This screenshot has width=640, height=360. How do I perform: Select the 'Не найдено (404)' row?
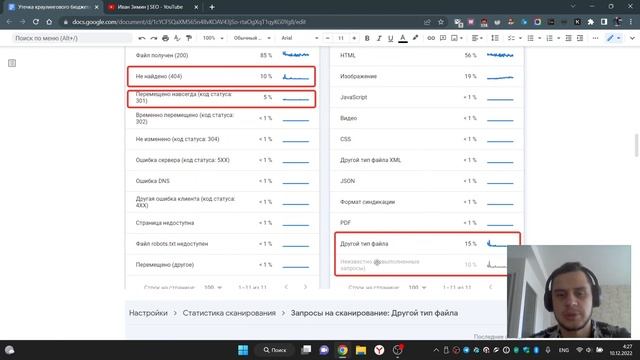coord(221,76)
